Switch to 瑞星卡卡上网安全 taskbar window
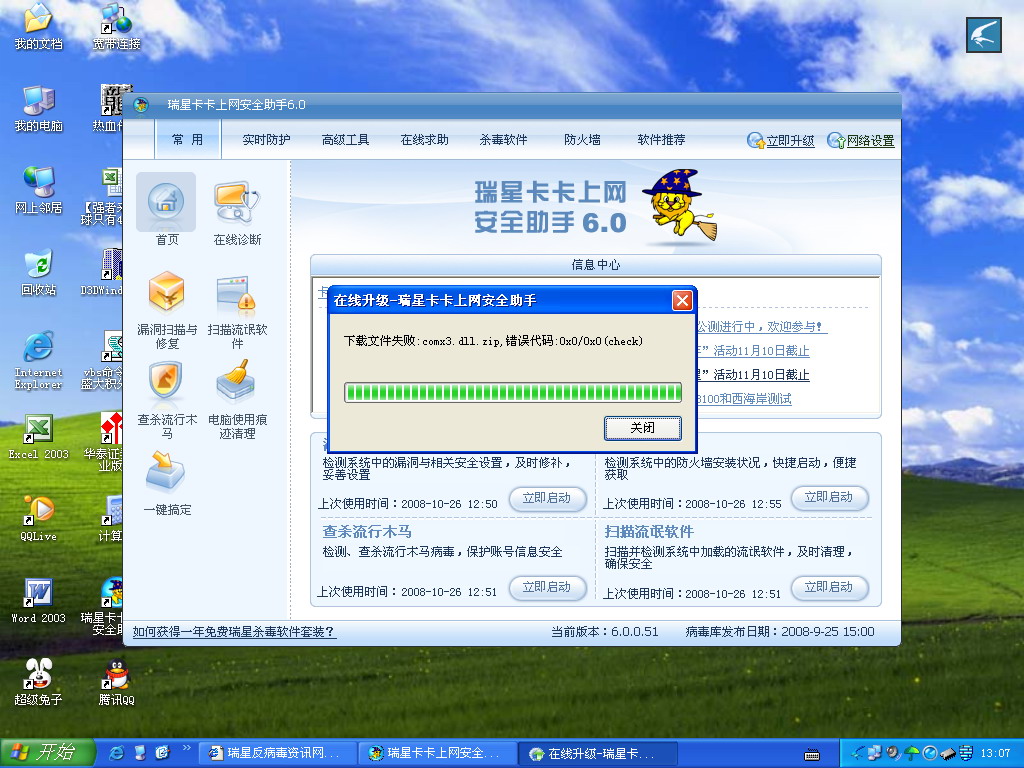1024x768 pixels. pos(438,754)
